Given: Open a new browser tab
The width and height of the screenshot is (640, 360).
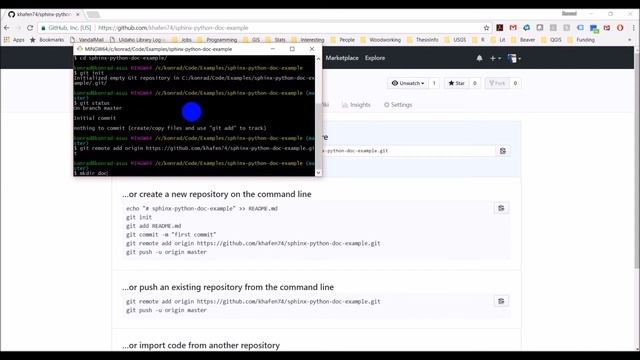Looking at the screenshot, I should click(93, 14).
